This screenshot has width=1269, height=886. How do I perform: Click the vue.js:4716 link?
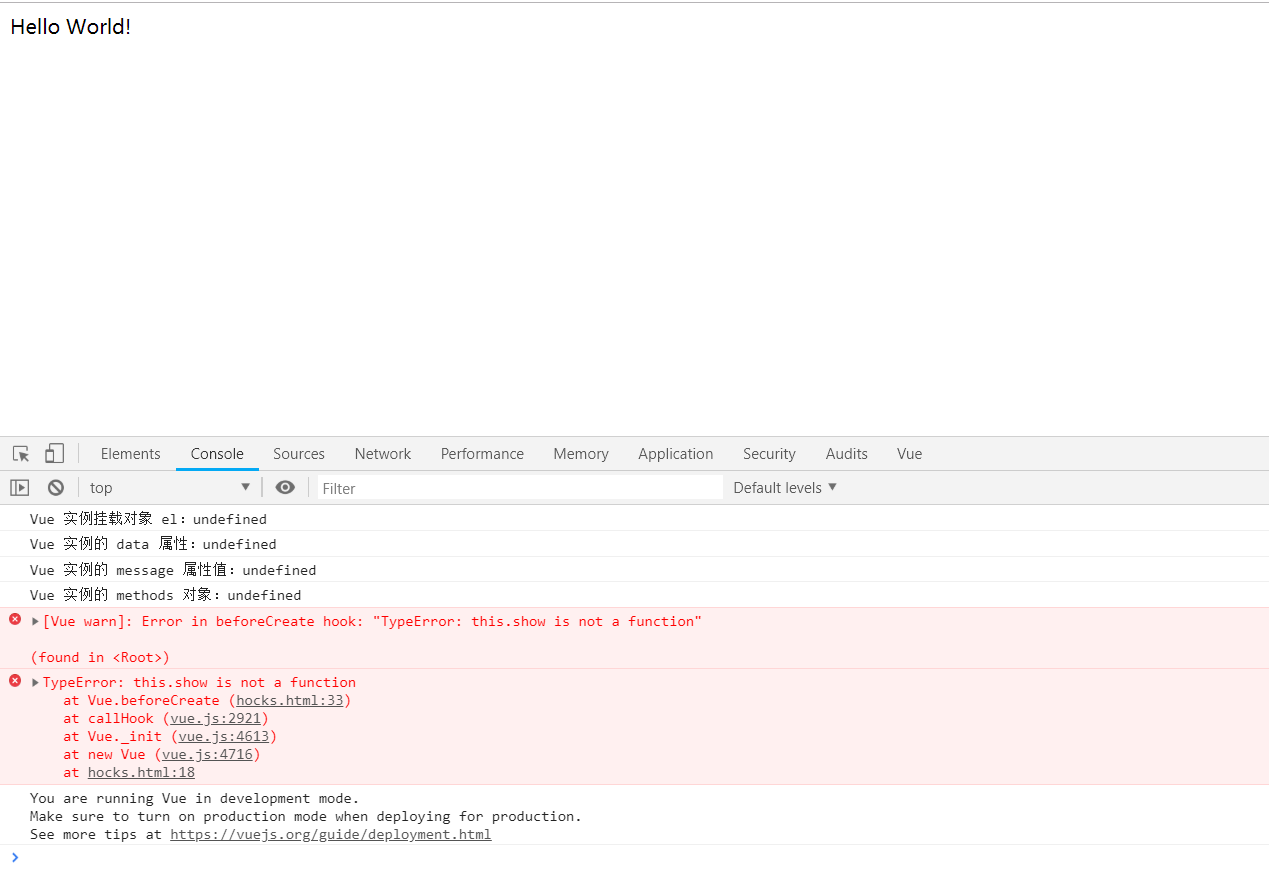pos(207,755)
